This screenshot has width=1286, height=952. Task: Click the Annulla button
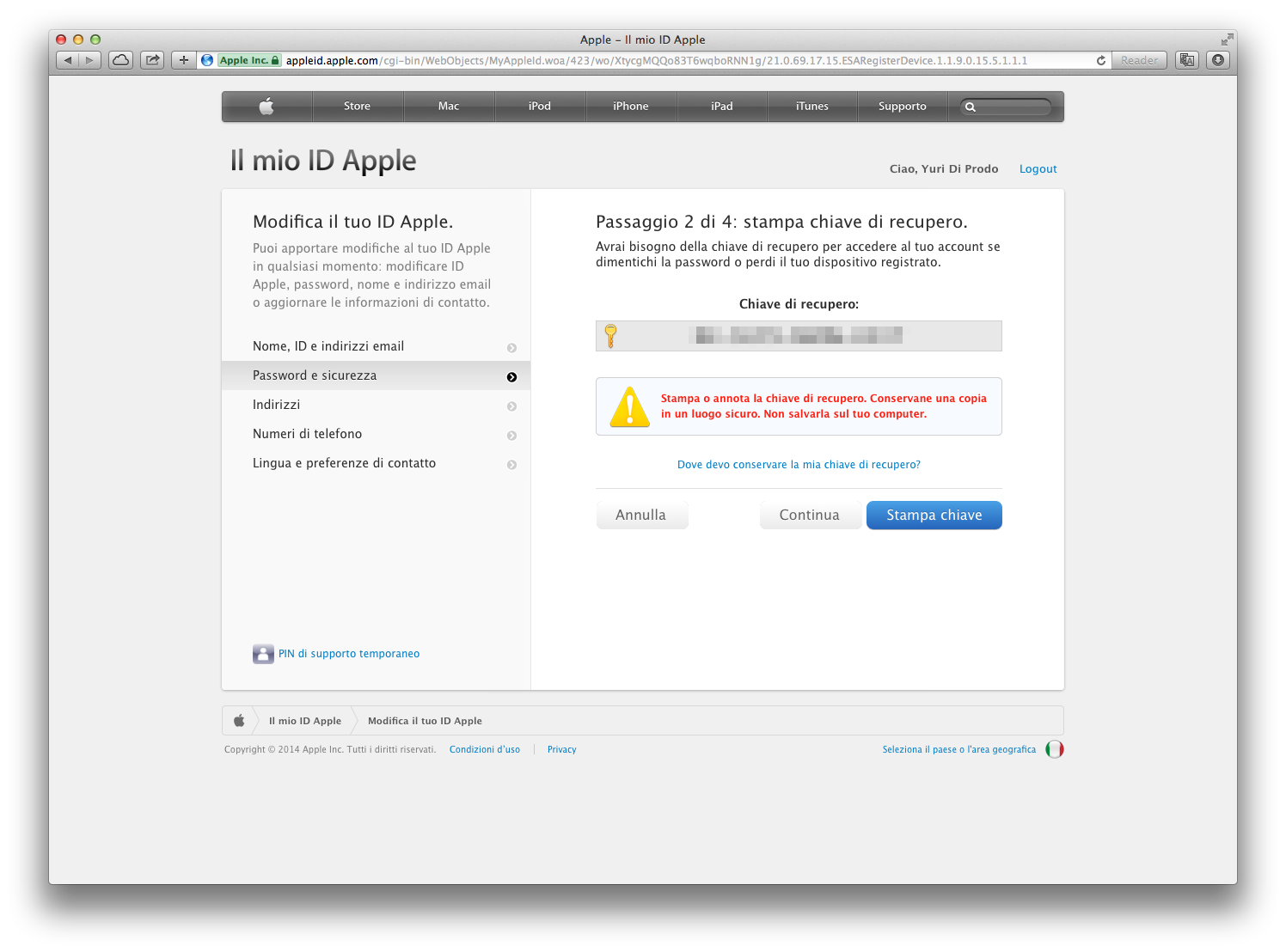(641, 516)
